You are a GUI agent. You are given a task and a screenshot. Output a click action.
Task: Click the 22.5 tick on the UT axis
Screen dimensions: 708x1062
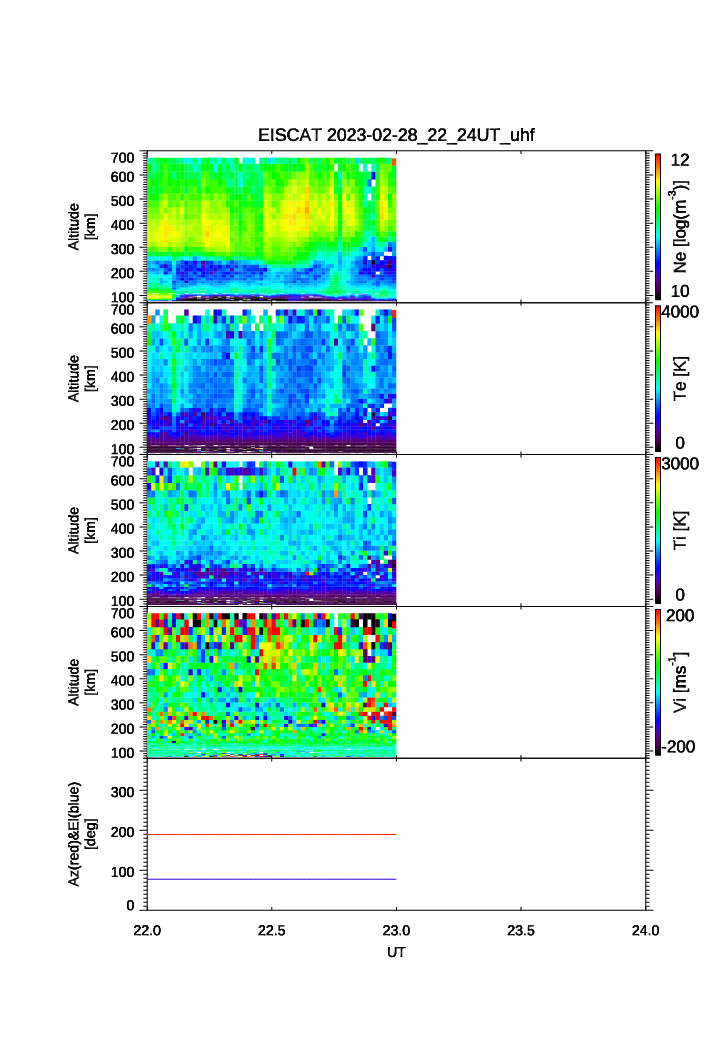272,930
